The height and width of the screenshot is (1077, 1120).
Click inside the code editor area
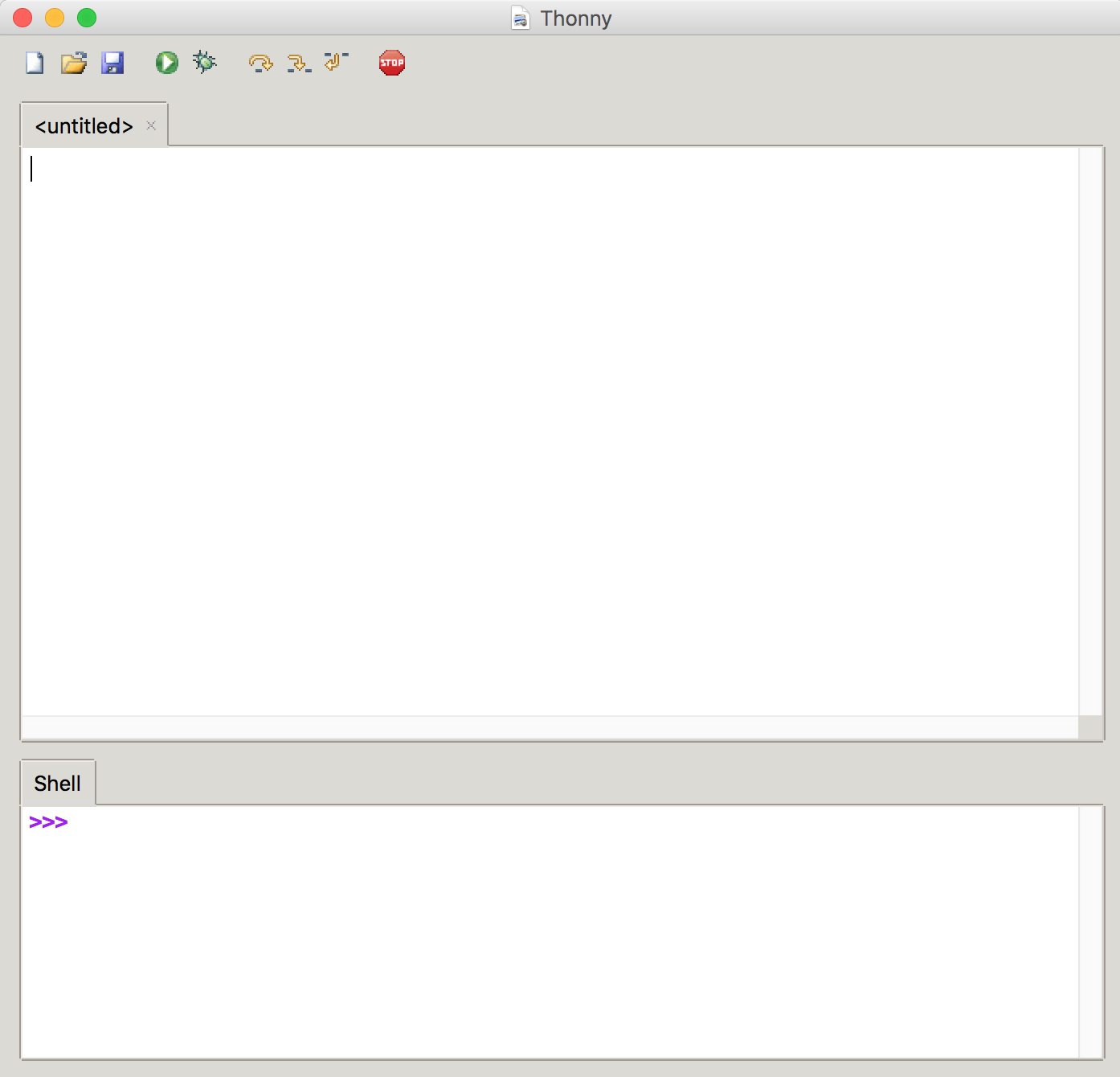[550, 431]
